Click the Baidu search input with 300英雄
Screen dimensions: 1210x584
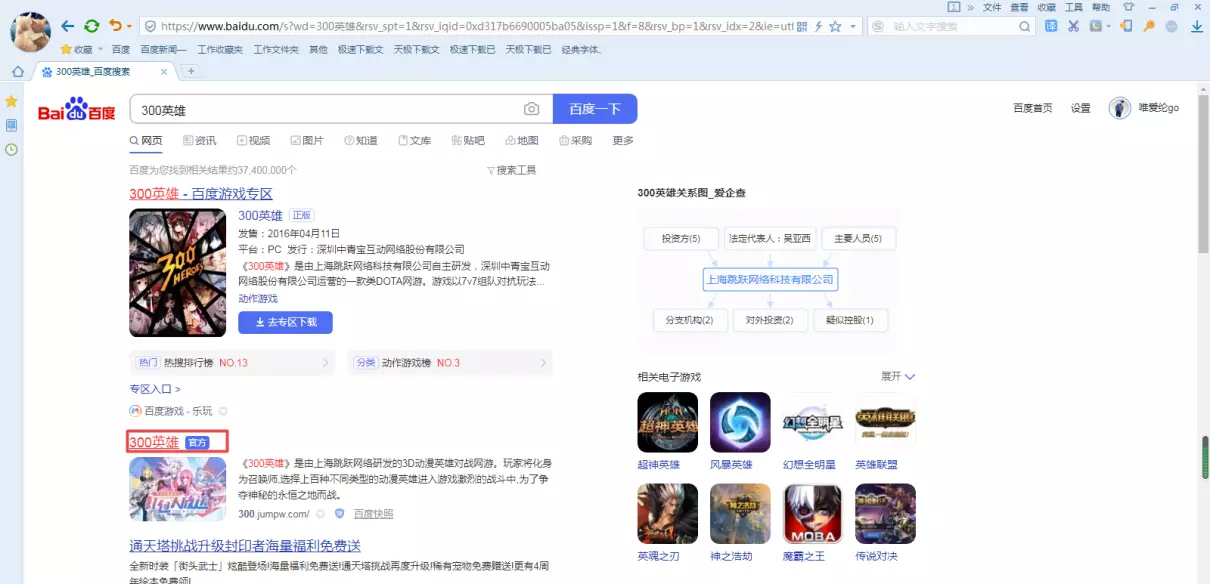pyautogui.click(x=341, y=109)
